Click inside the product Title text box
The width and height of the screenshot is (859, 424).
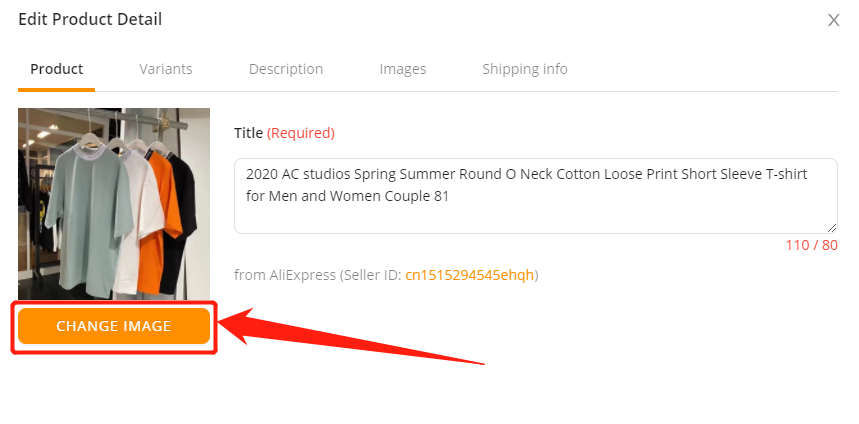[x=536, y=196]
